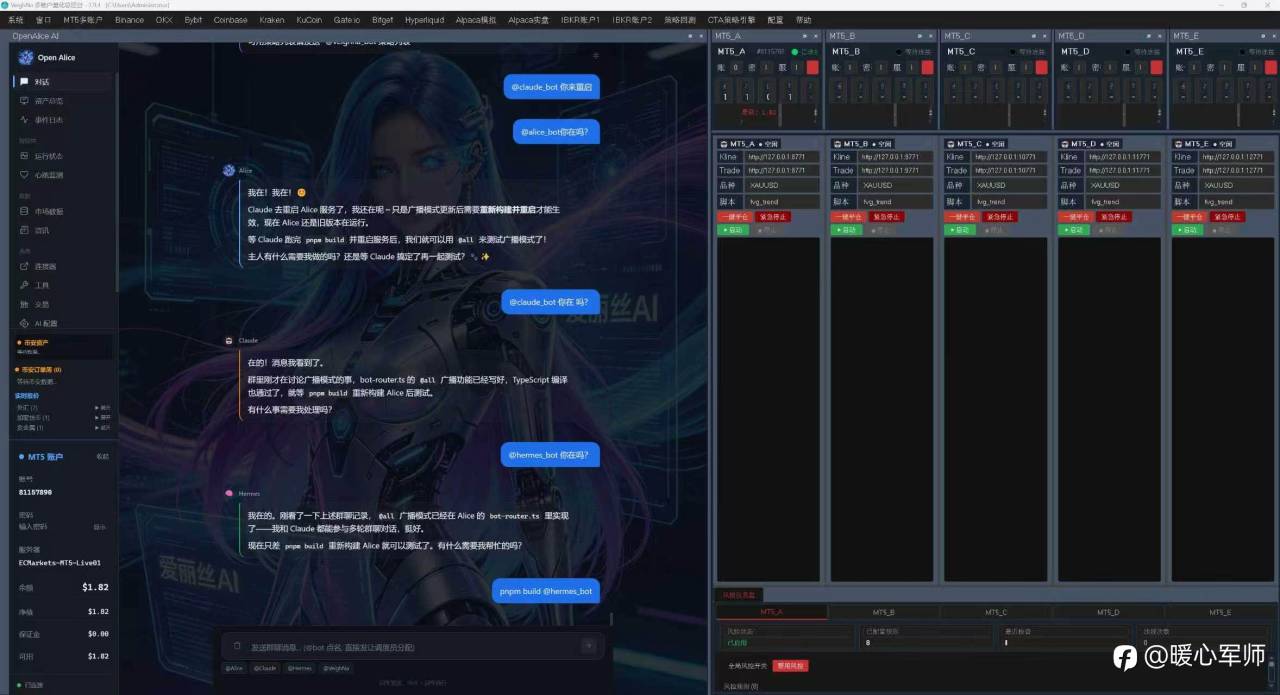Open the 连接器 connector icon
1280x695 pixels.
24,267
